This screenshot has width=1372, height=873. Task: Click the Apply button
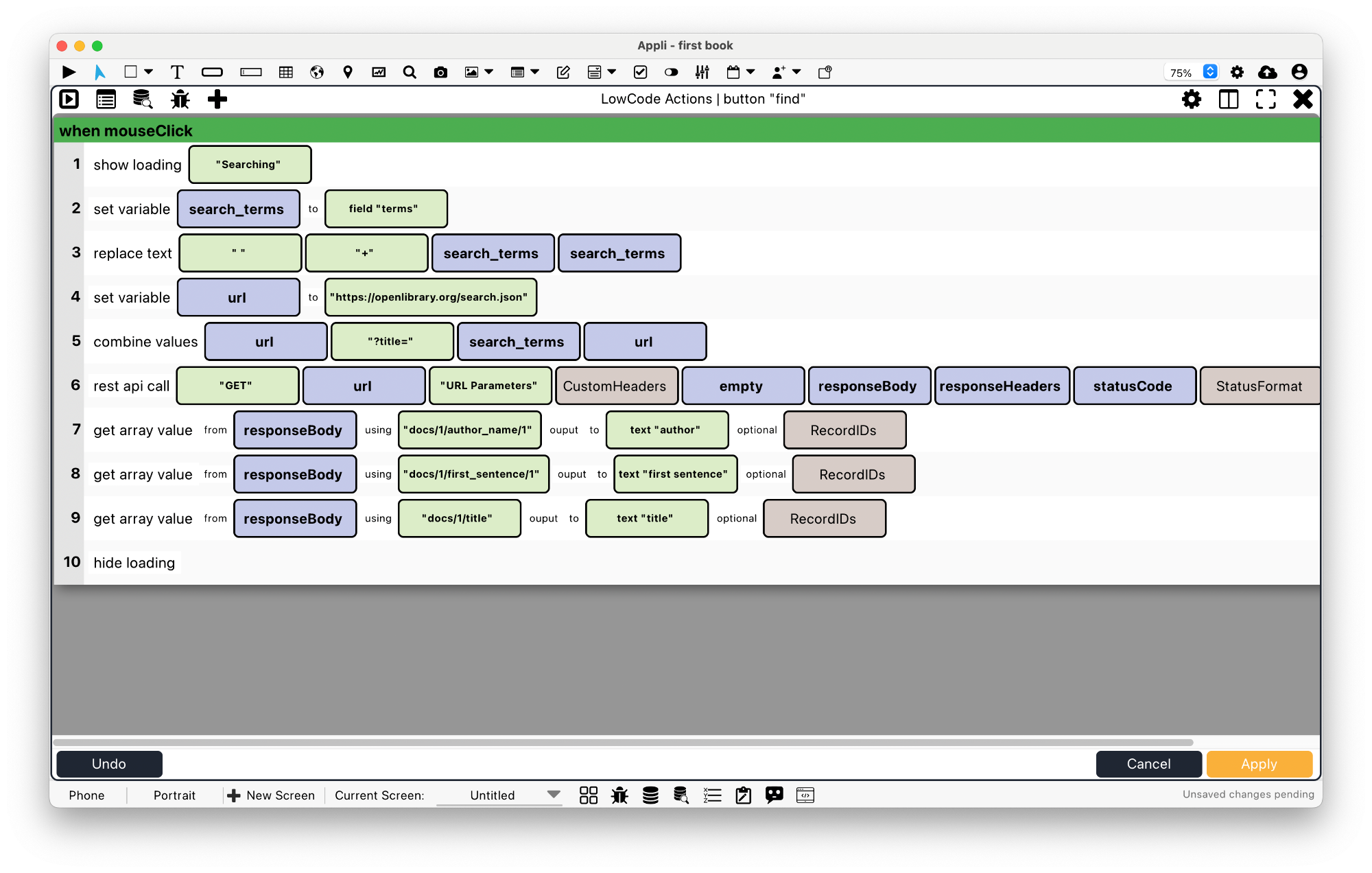click(1258, 764)
